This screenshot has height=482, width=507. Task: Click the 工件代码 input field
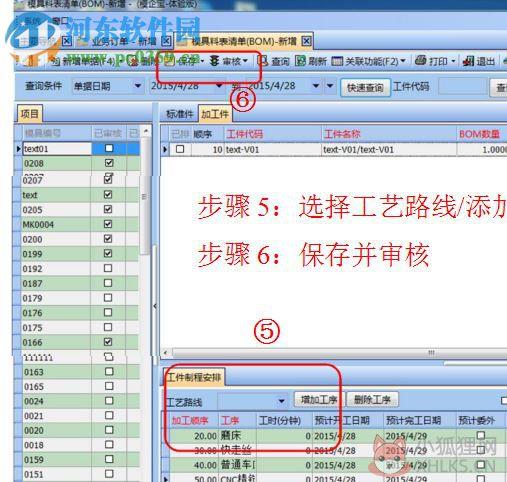click(x=463, y=87)
